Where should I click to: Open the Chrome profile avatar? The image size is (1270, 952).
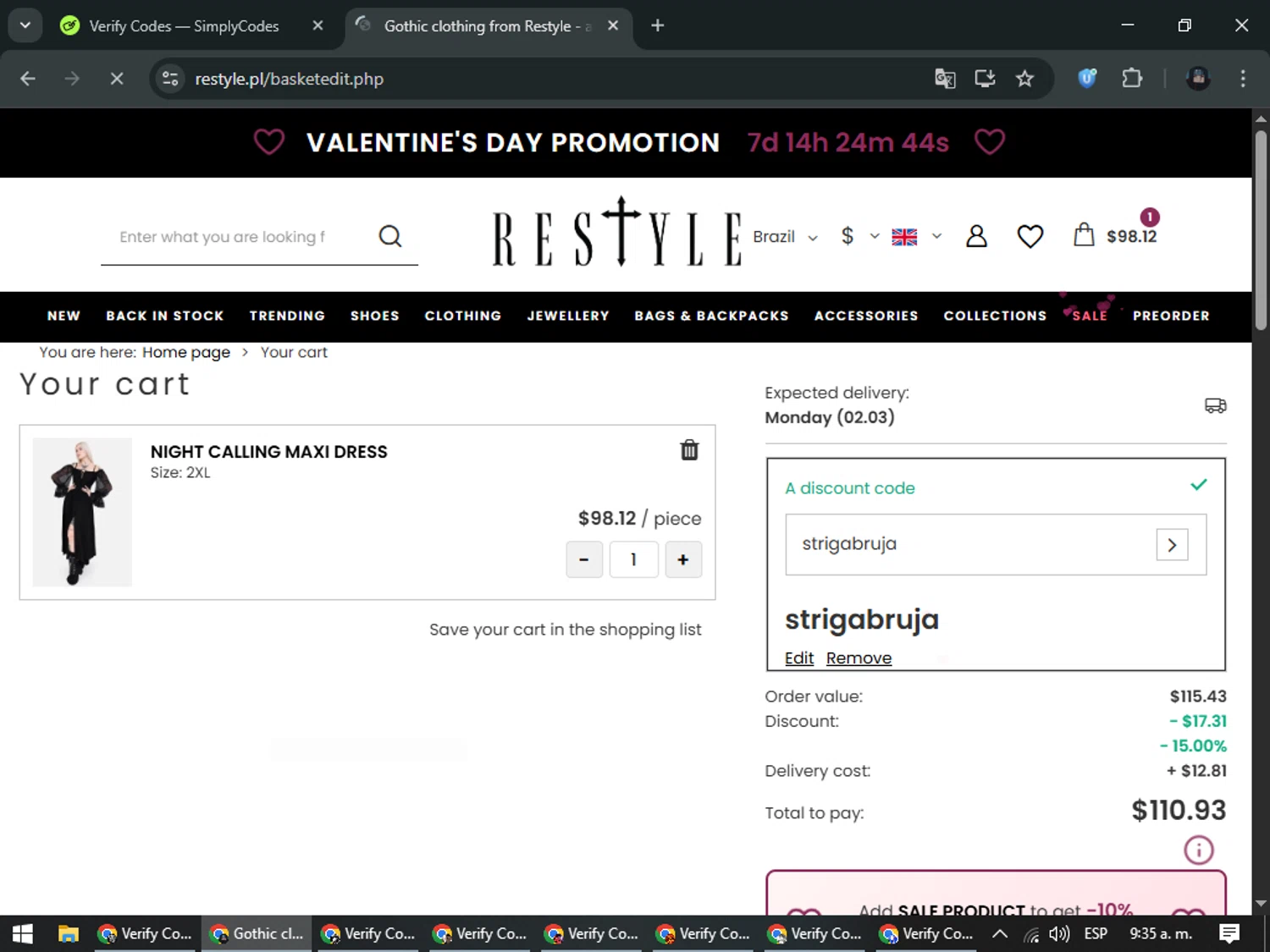pos(1197,79)
